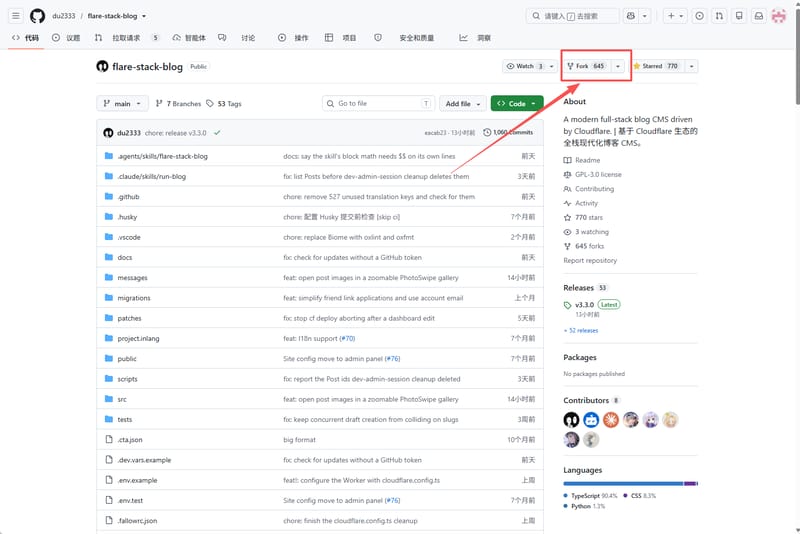Image resolution: width=800 pixels, height=534 pixels.
Task: Click the folder icon beside docs
Action: pos(109,257)
